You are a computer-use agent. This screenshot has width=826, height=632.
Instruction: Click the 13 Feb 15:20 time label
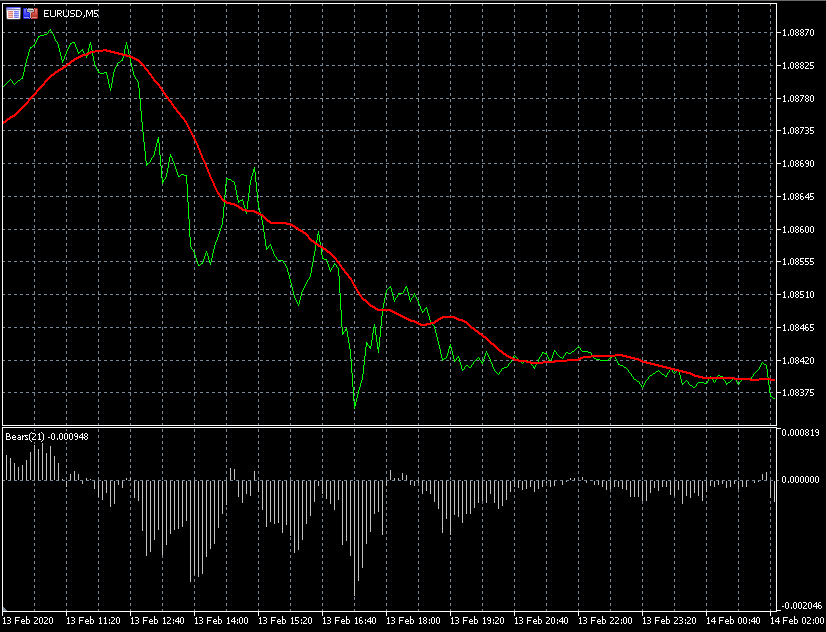click(x=285, y=621)
